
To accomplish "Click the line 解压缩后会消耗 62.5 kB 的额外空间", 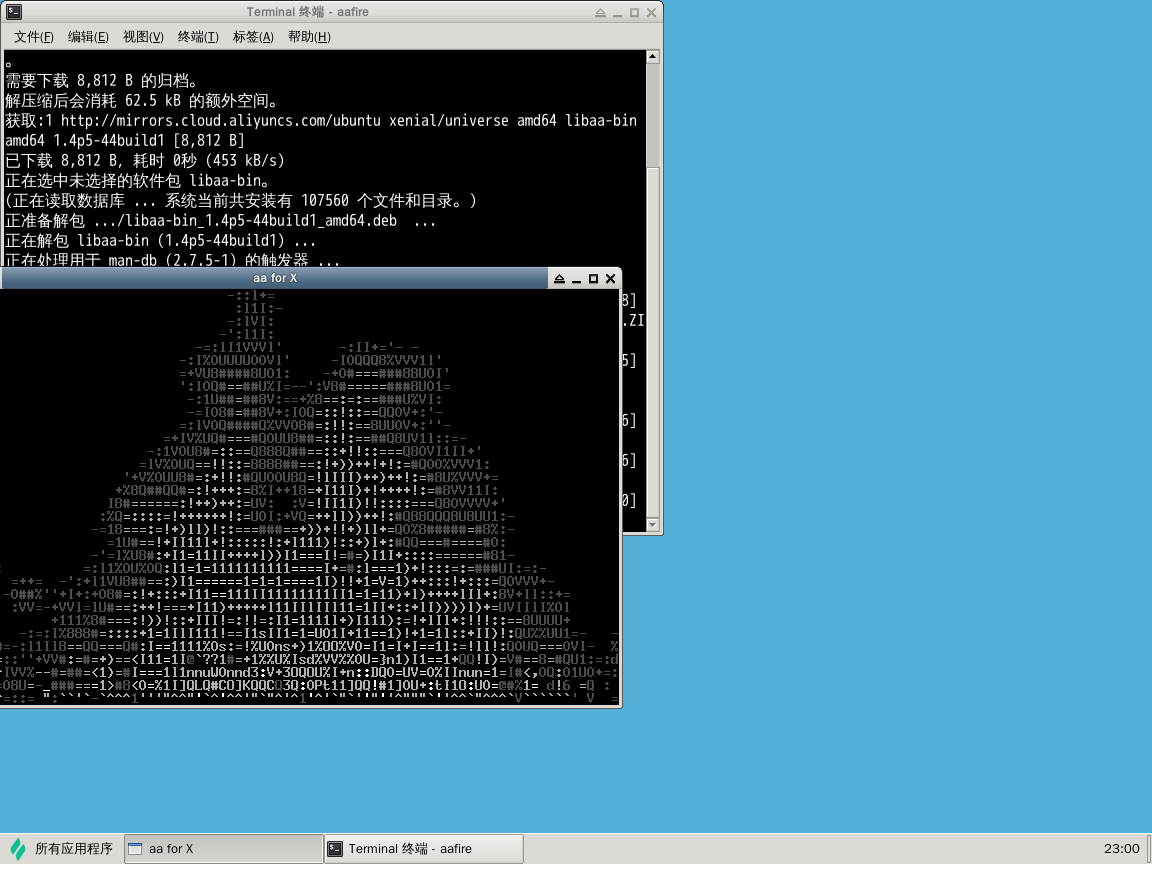I will coord(141,101).
